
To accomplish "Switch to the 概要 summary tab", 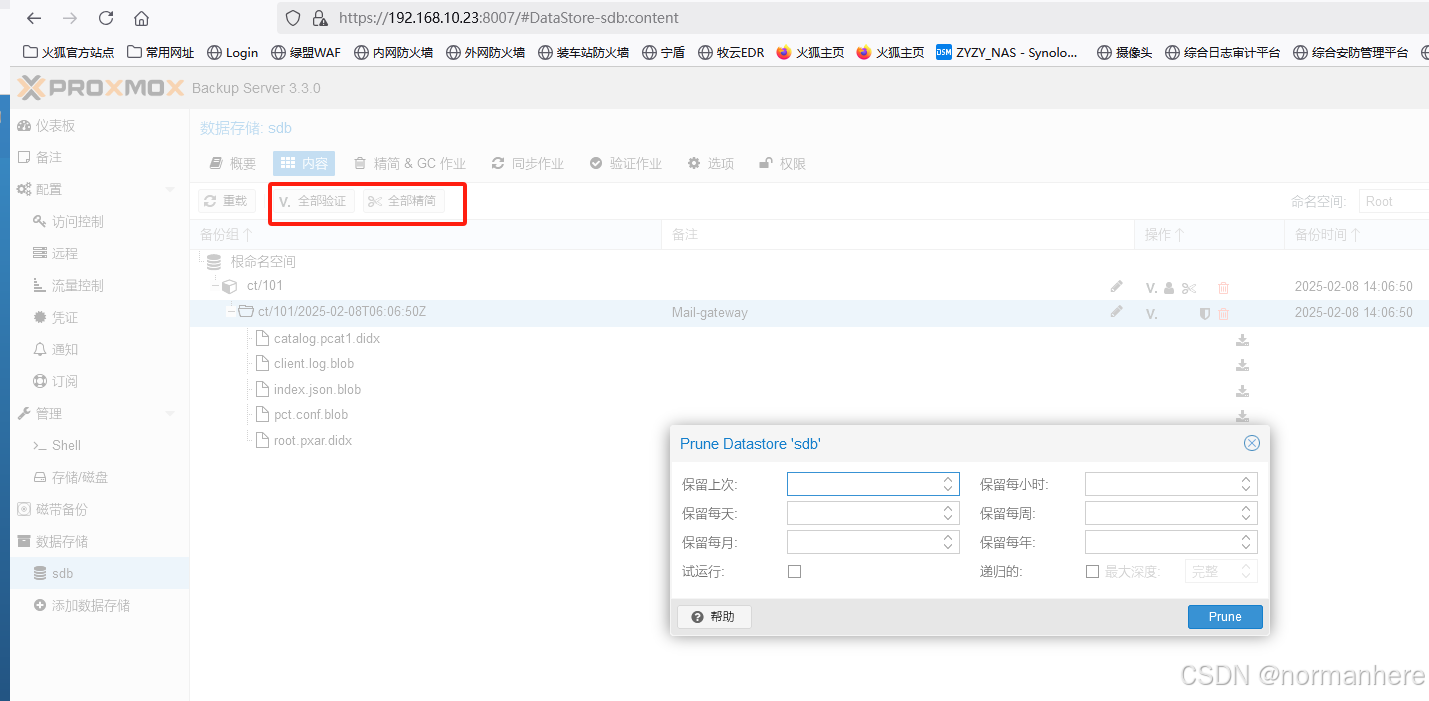I will pyautogui.click(x=232, y=163).
